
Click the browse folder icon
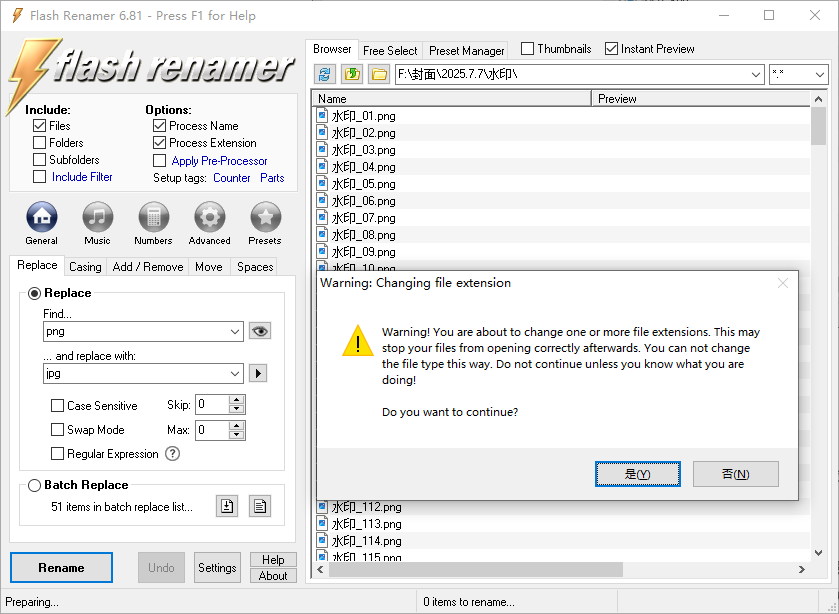(379, 74)
